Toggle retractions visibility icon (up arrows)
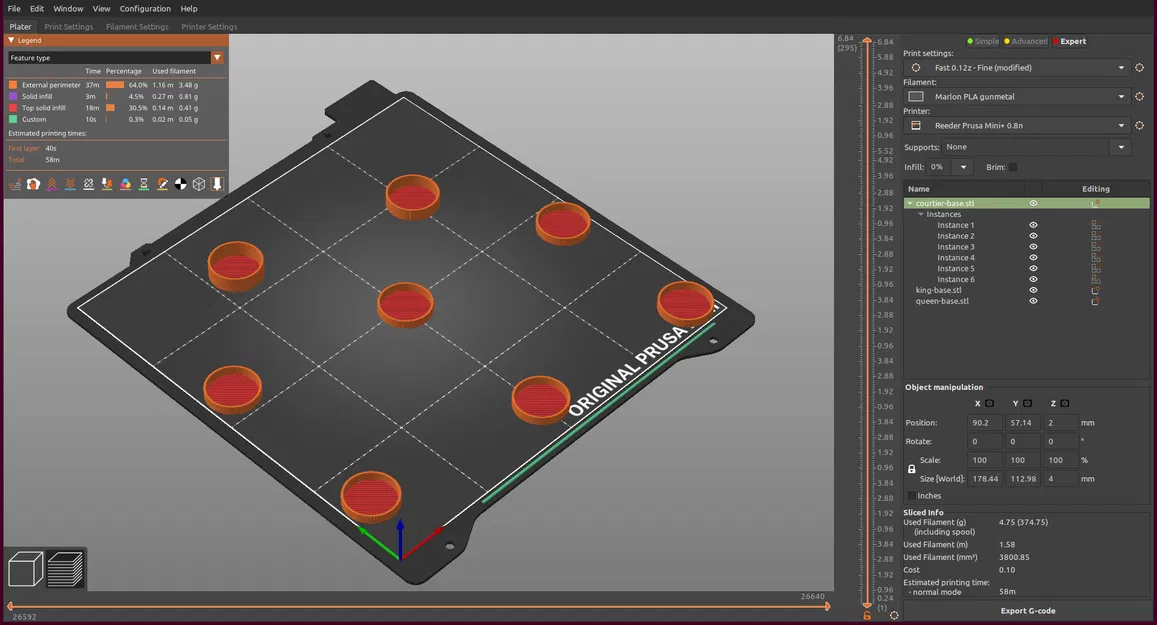This screenshot has height=625, width=1157. tap(52, 184)
